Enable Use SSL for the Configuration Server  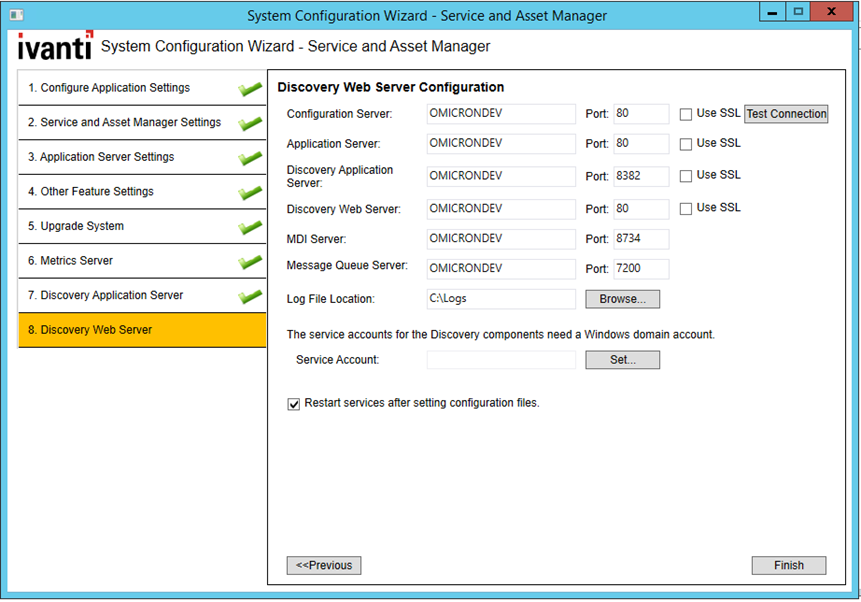[x=686, y=114]
